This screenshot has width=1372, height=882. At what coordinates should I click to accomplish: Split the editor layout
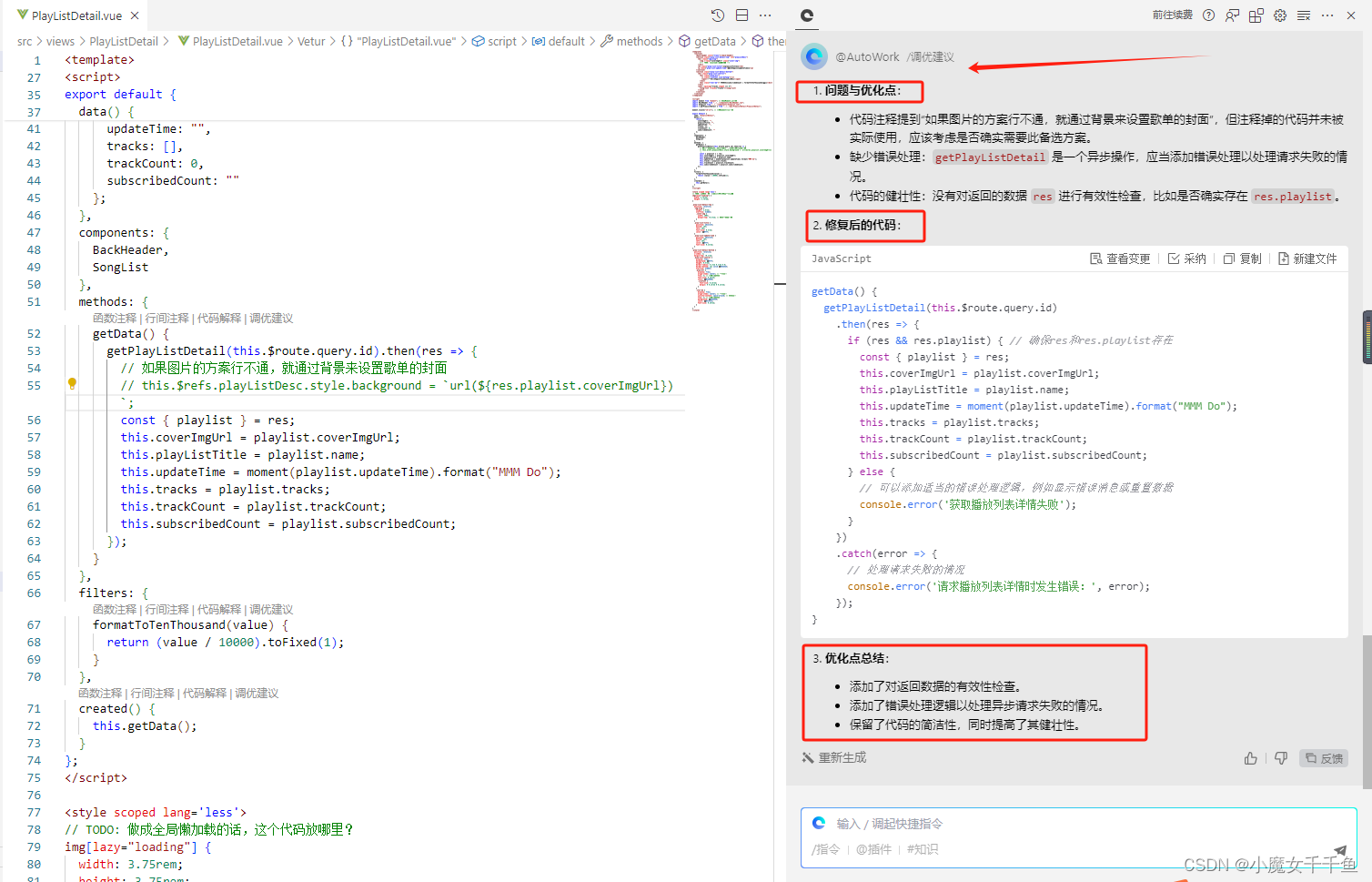pyautogui.click(x=741, y=15)
